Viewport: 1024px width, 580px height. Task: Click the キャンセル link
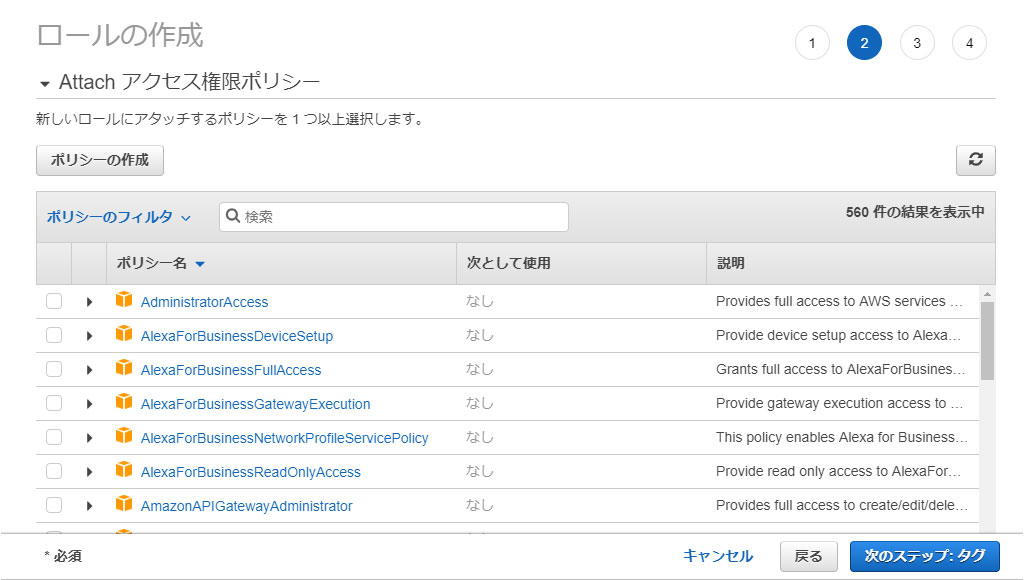718,556
